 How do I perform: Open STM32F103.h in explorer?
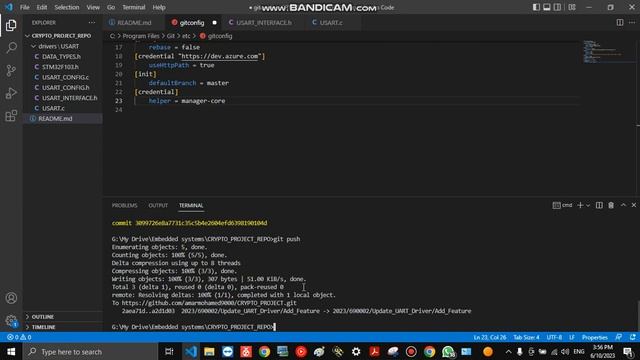click(62, 67)
